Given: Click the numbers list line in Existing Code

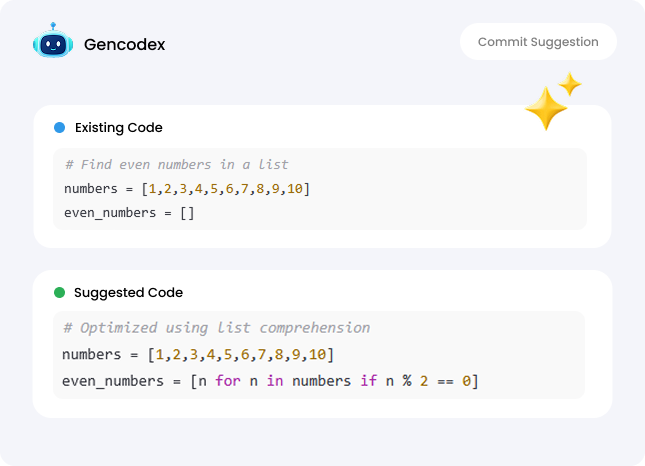Looking at the screenshot, I should [186, 188].
